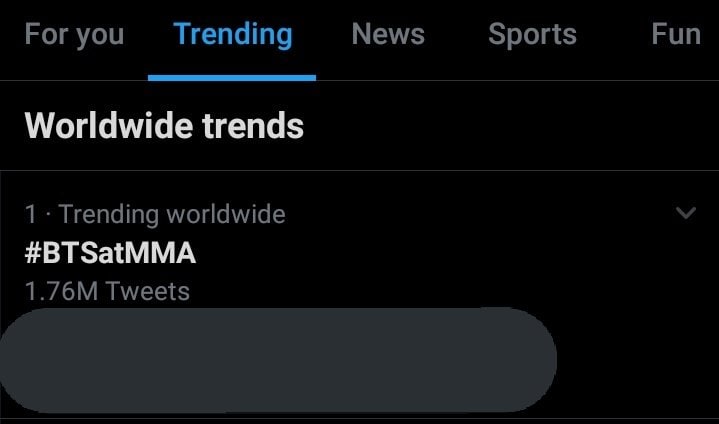Click the word Tweets in the trend count
The image size is (719, 424).
point(148,292)
